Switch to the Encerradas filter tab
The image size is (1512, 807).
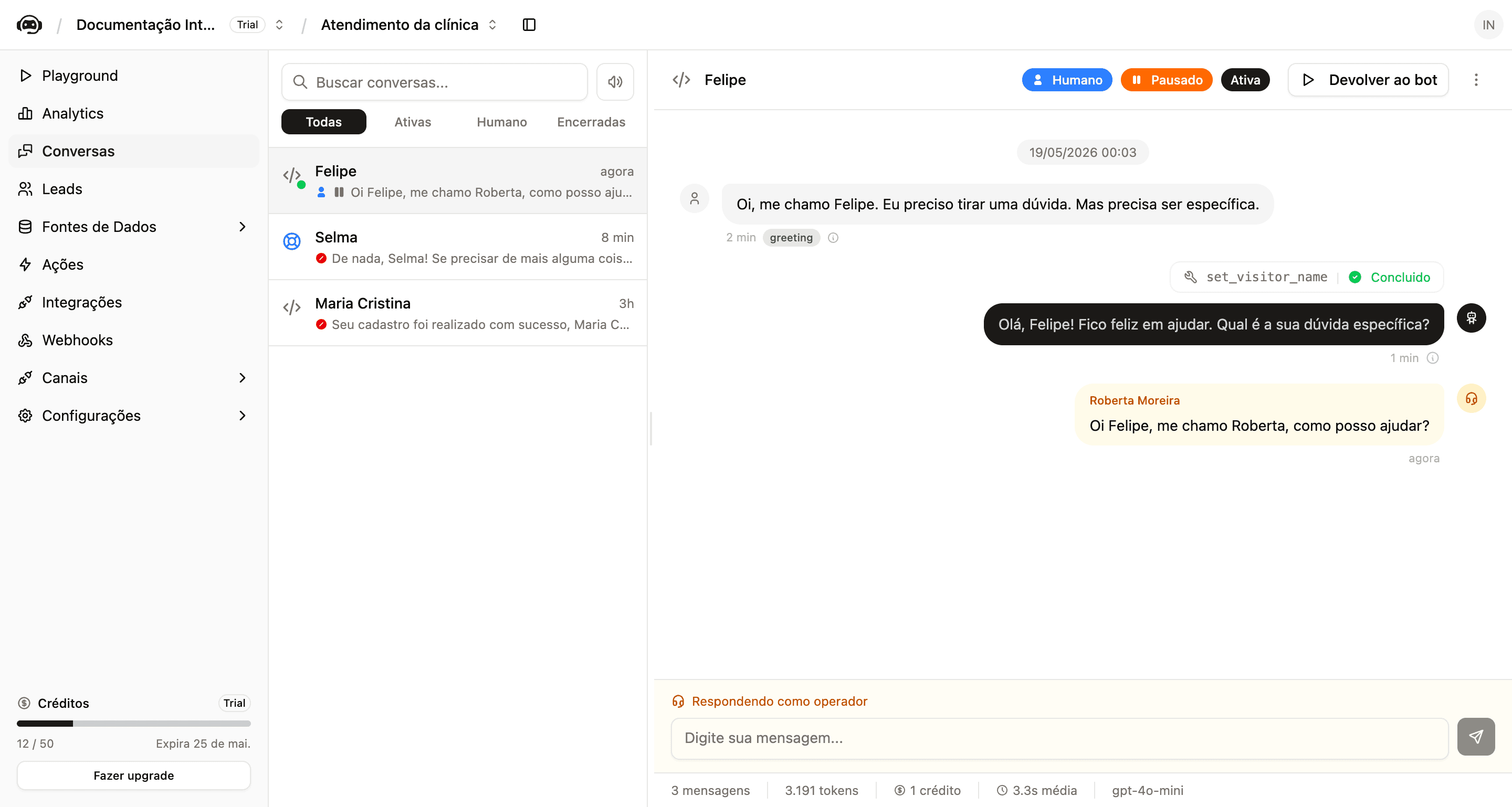tap(591, 122)
